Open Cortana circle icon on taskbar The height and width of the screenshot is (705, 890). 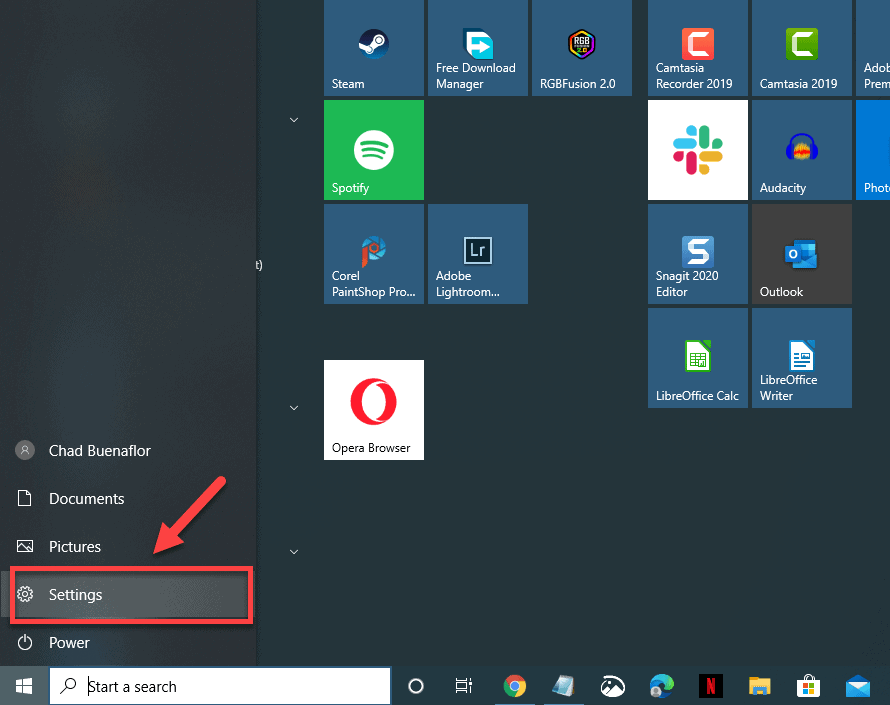(415, 686)
